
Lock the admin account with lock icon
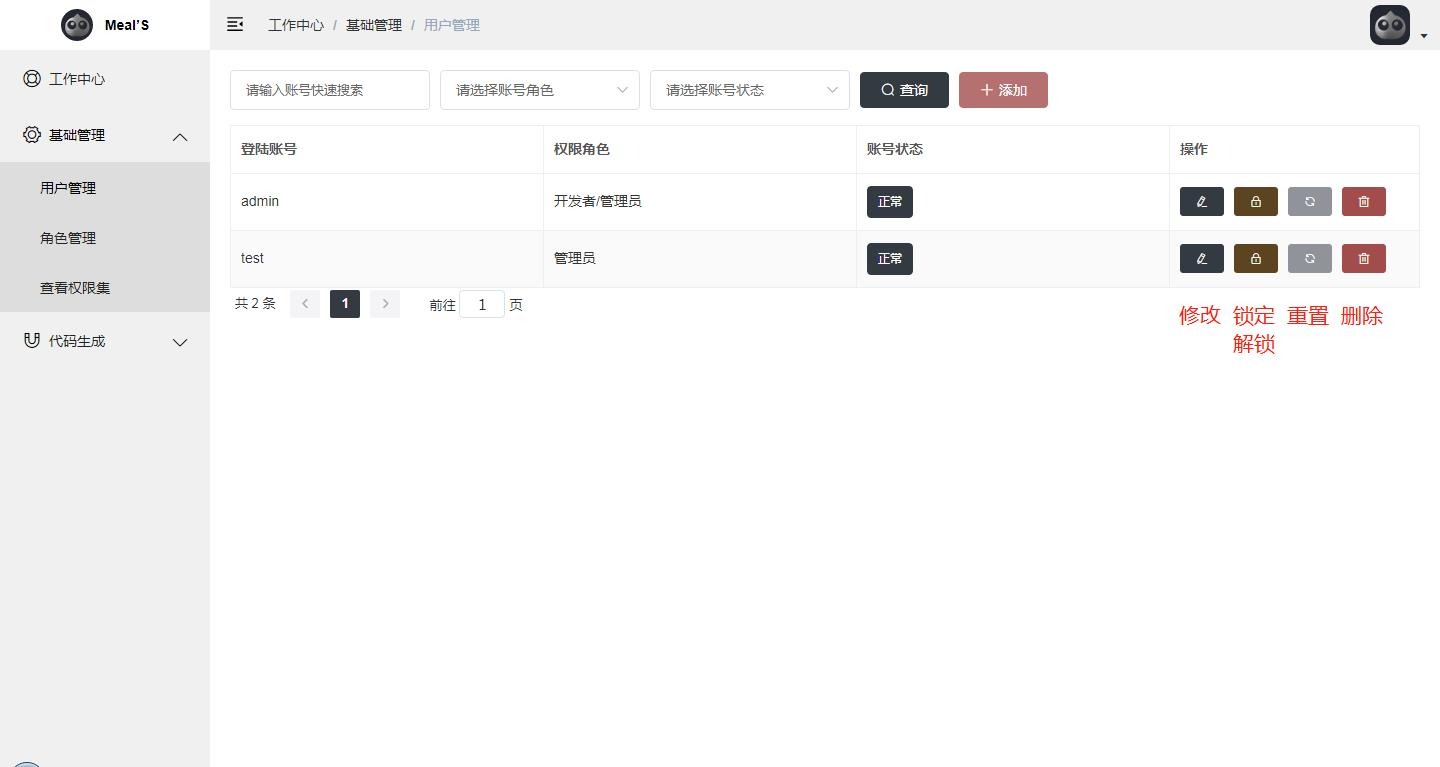coord(1255,202)
